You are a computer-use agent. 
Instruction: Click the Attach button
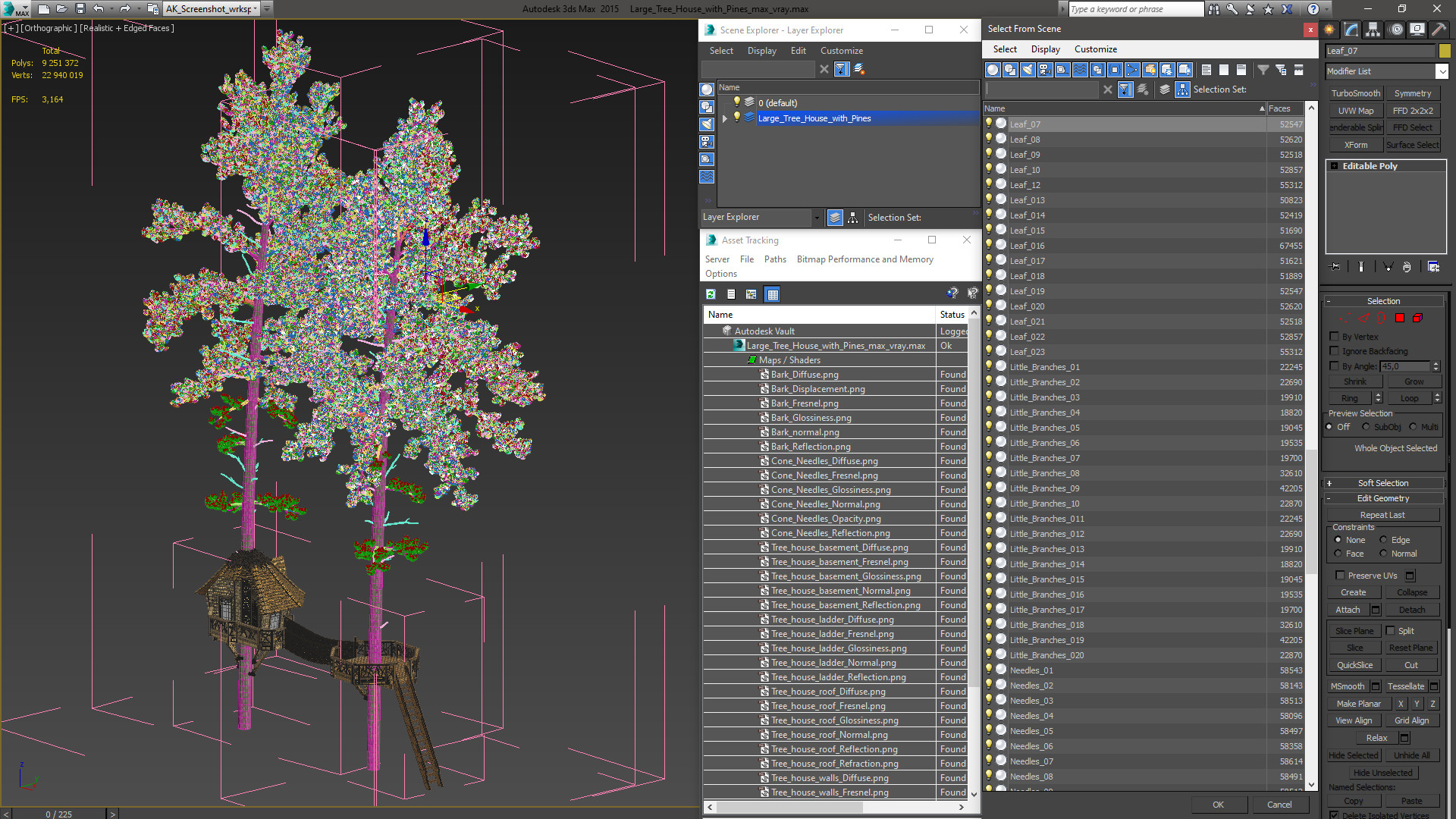point(1348,610)
